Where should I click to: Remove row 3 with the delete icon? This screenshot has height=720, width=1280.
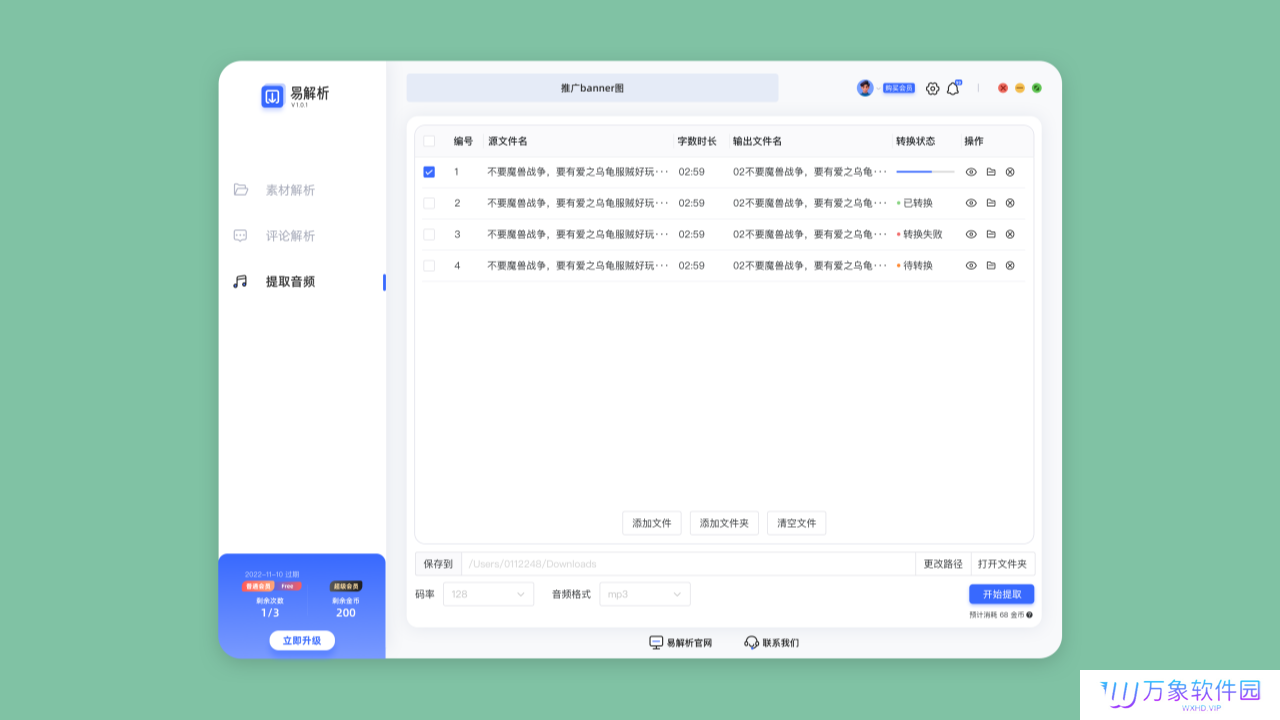click(1010, 234)
